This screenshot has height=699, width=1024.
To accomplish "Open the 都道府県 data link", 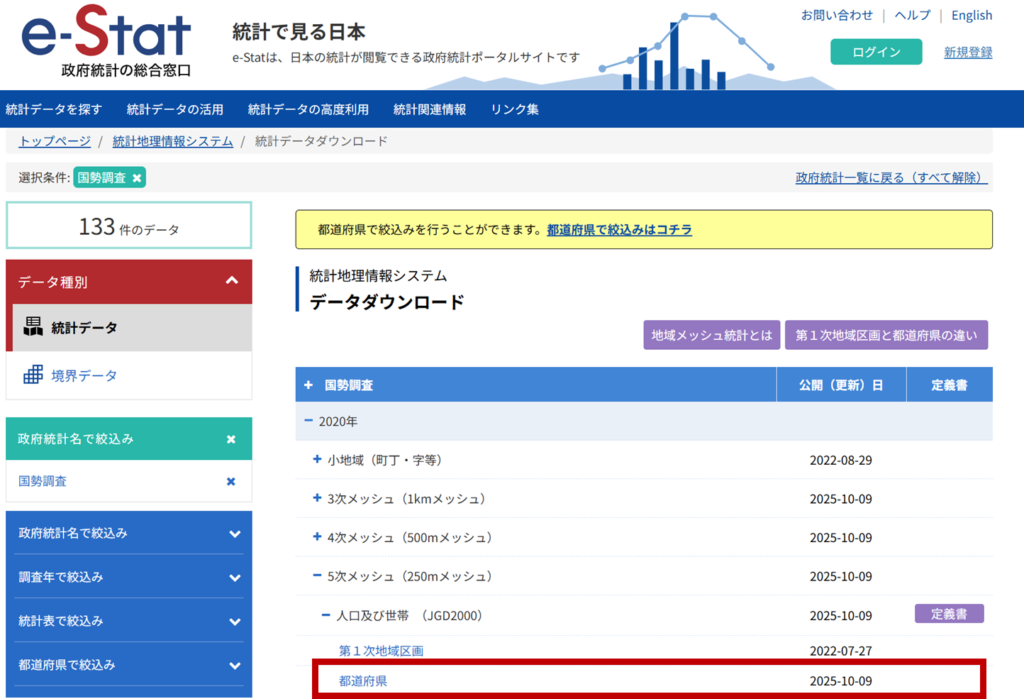I will [x=363, y=681].
